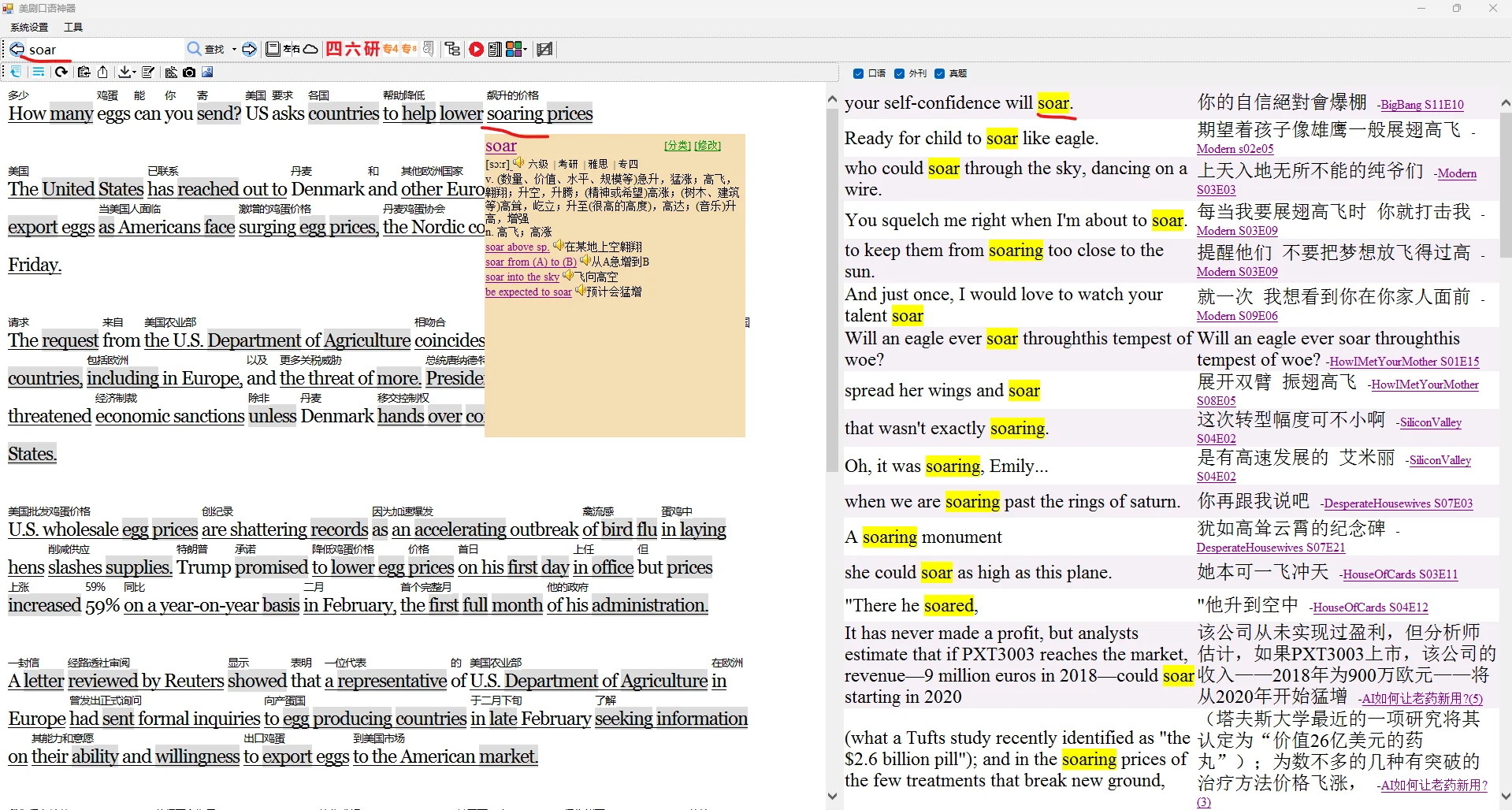The image size is (1512, 810).
Task: Select the red 四 level button
Action: 333,49
